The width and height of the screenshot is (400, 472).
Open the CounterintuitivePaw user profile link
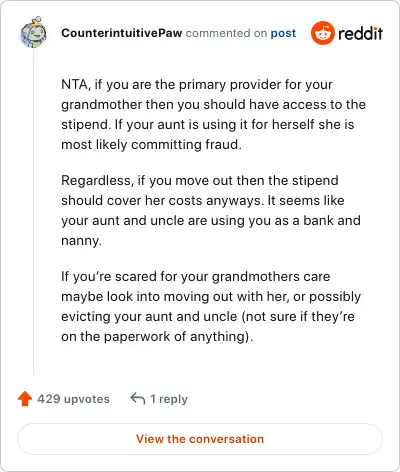point(122,33)
